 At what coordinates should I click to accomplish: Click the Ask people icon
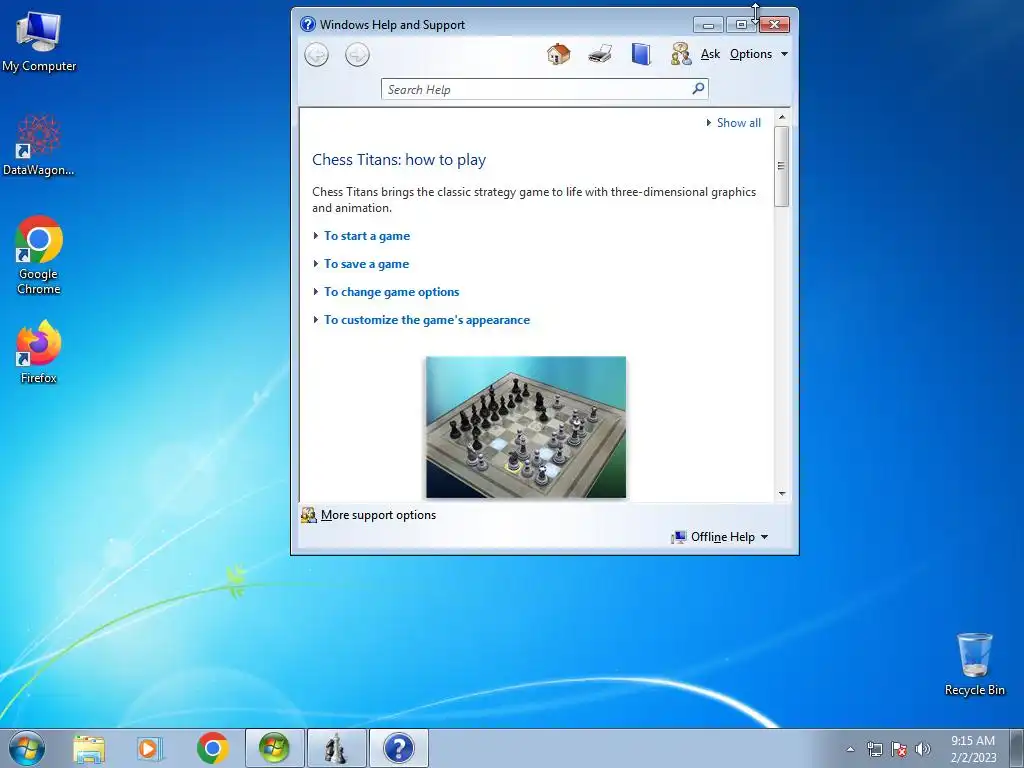pos(681,54)
